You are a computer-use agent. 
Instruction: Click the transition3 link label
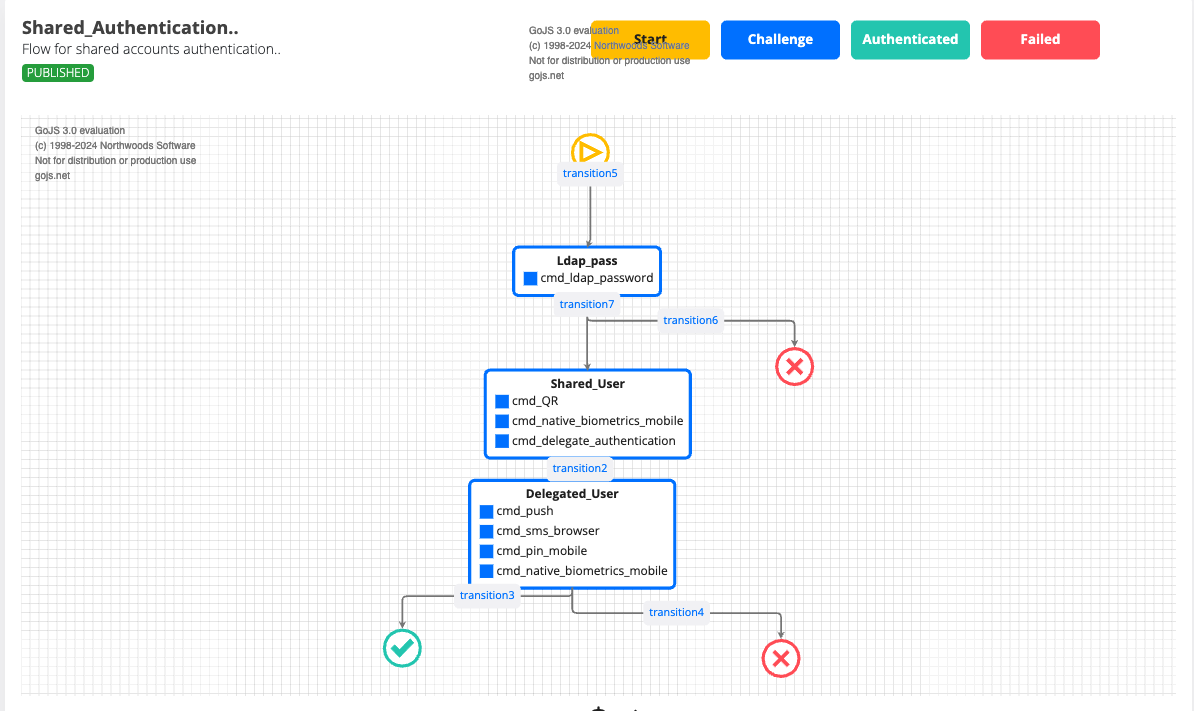[487, 595]
